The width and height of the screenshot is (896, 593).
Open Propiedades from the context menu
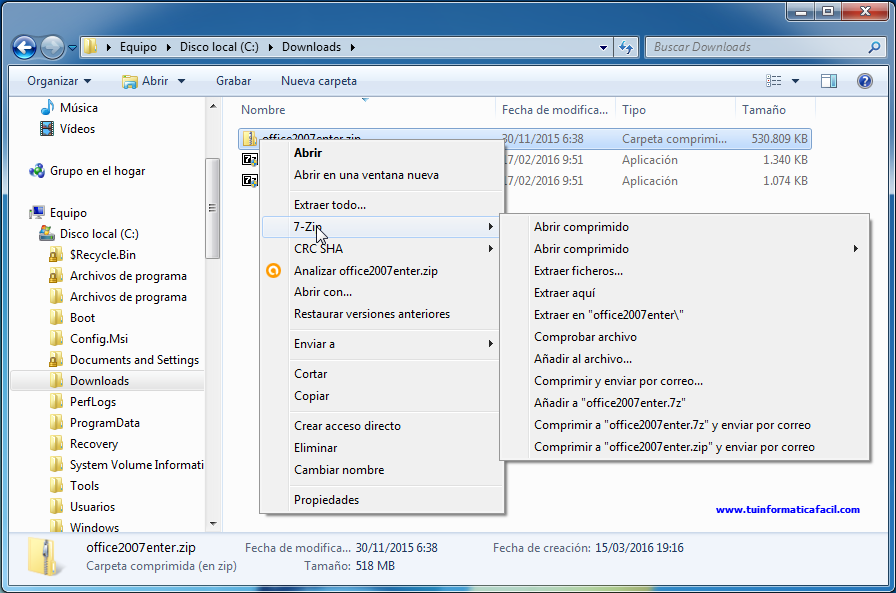coord(382,500)
